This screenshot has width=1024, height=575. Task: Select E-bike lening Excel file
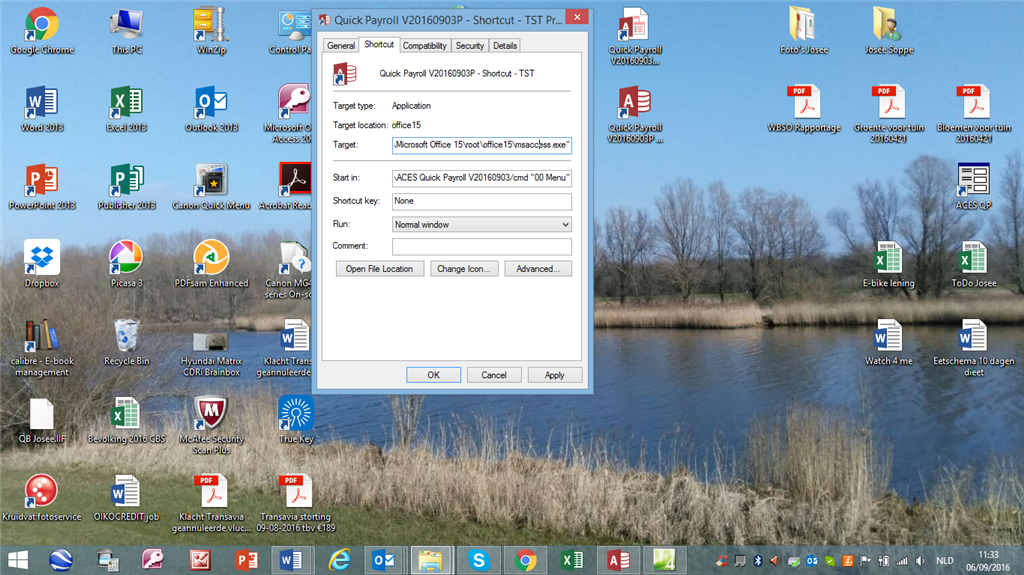point(888,264)
